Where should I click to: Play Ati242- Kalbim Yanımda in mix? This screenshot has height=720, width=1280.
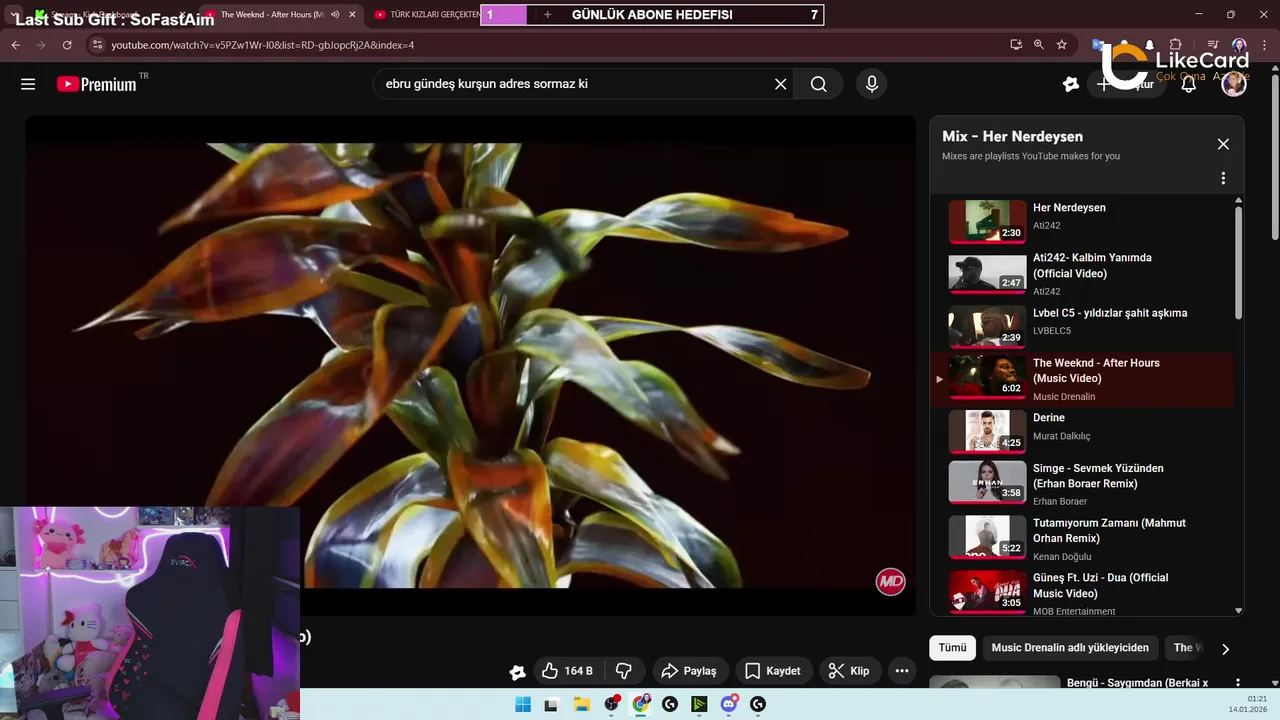coord(1082,274)
